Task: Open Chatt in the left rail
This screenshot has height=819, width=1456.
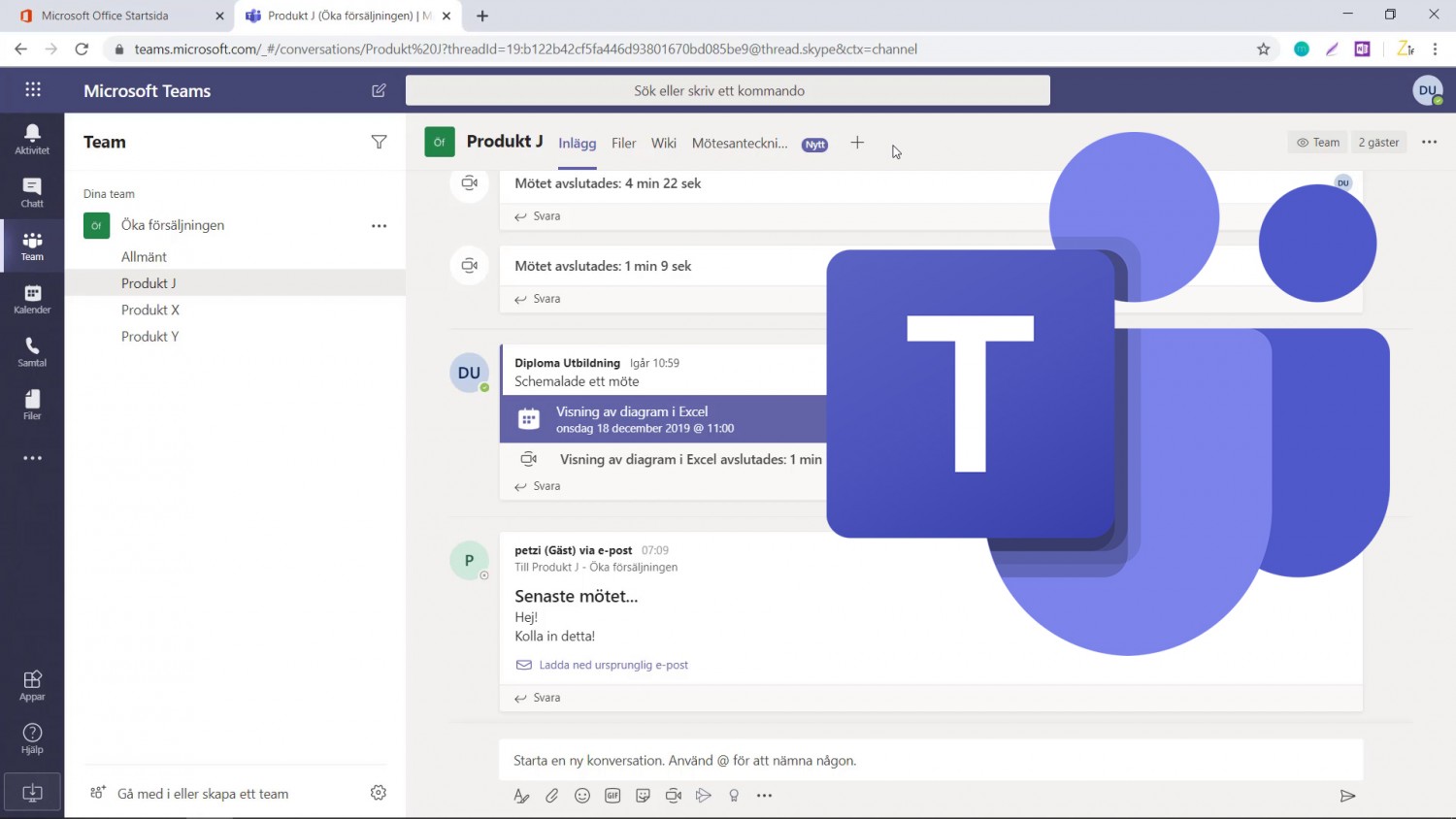Action: coord(32,192)
